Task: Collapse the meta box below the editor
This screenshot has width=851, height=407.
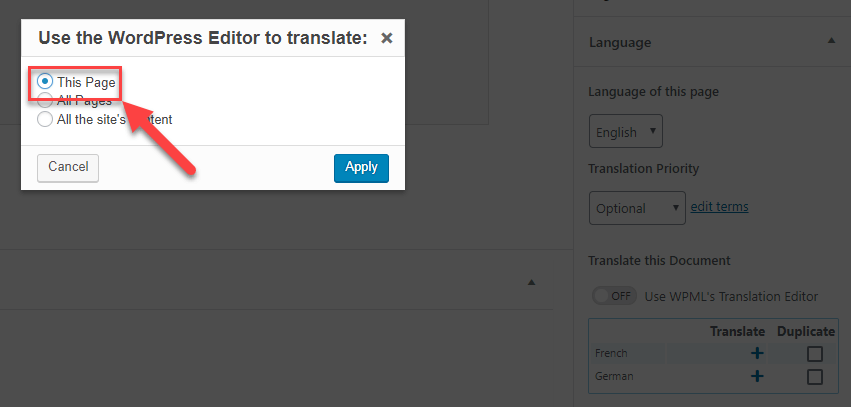Action: tap(532, 282)
